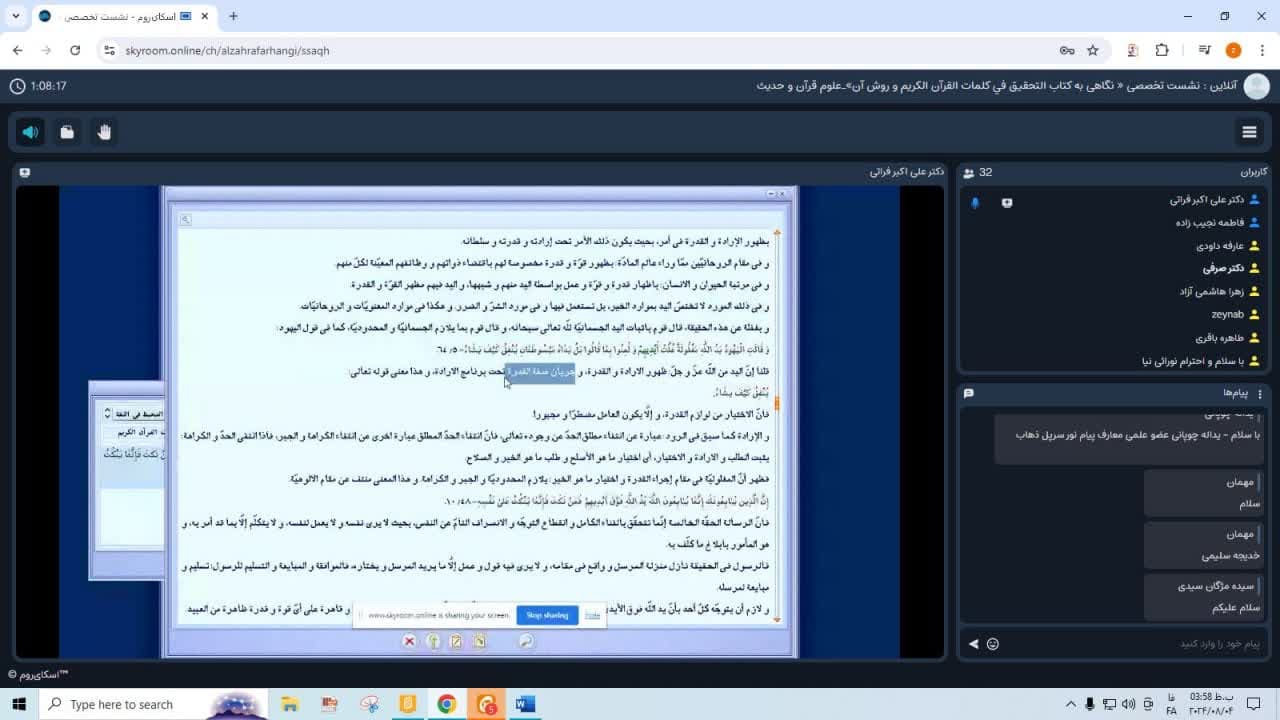1280x720 pixels.
Task: Toggle microphone icon next to دکتر علی اکبر فراتی
Action: click(x=975, y=202)
